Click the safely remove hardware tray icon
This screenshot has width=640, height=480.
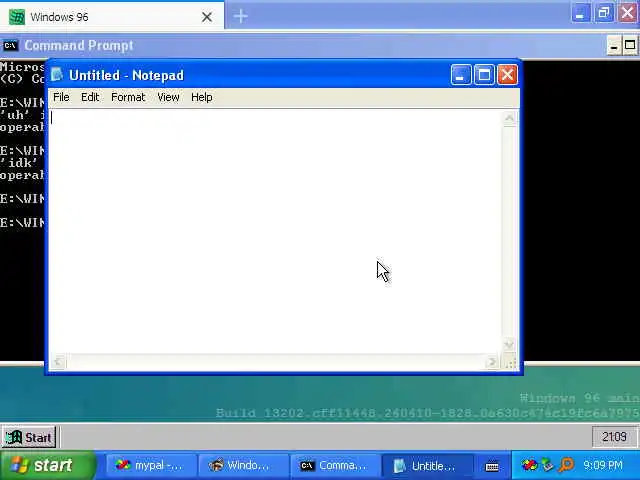[x=547, y=465]
